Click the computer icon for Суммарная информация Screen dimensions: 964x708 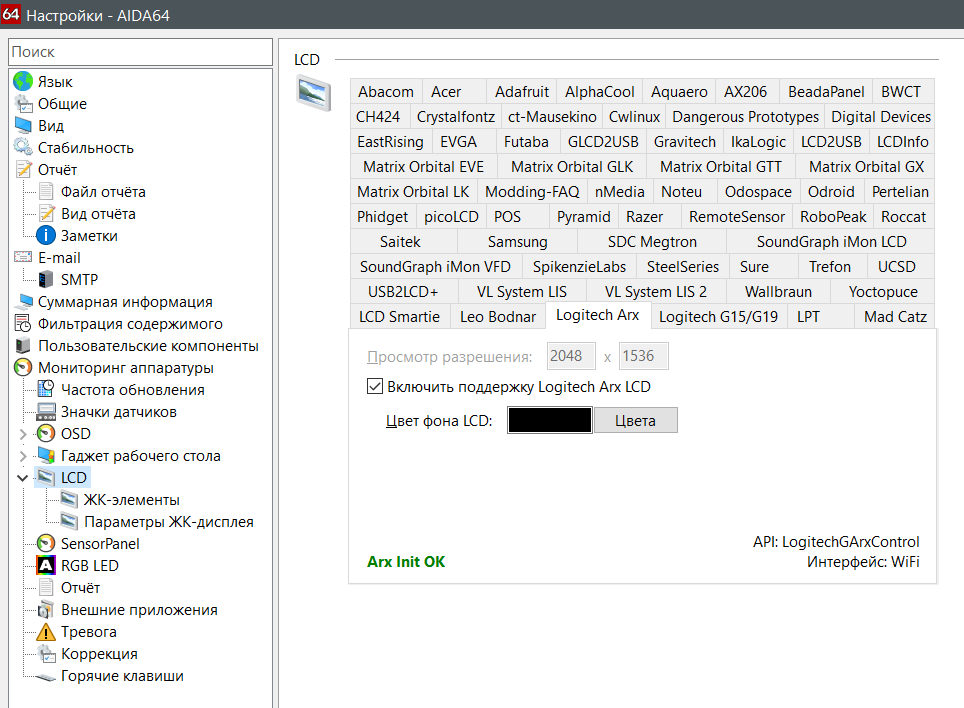tap(23, 302)
